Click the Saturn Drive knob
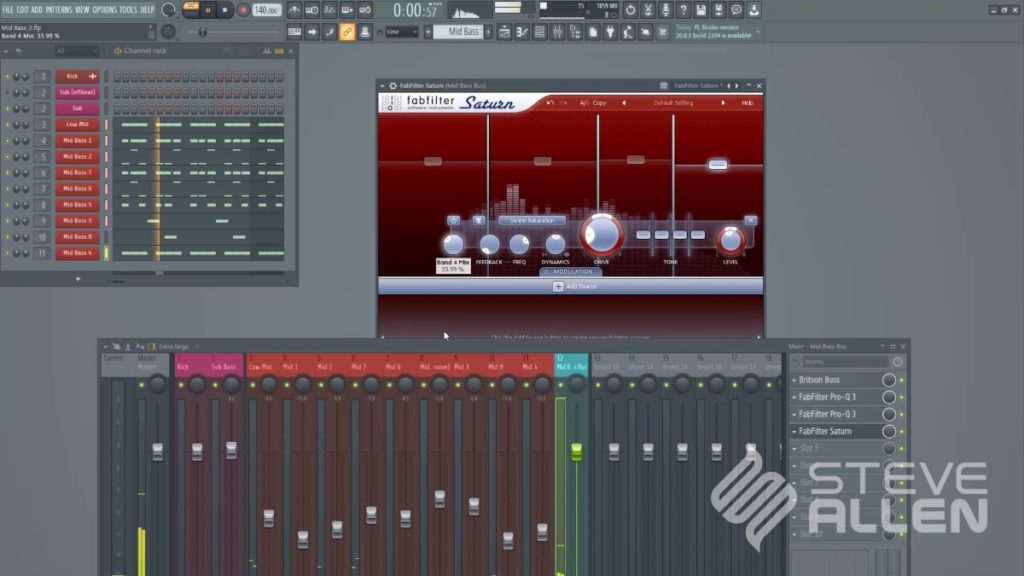The width and height of the screenshot is (1024, 576). coord(601,235)
